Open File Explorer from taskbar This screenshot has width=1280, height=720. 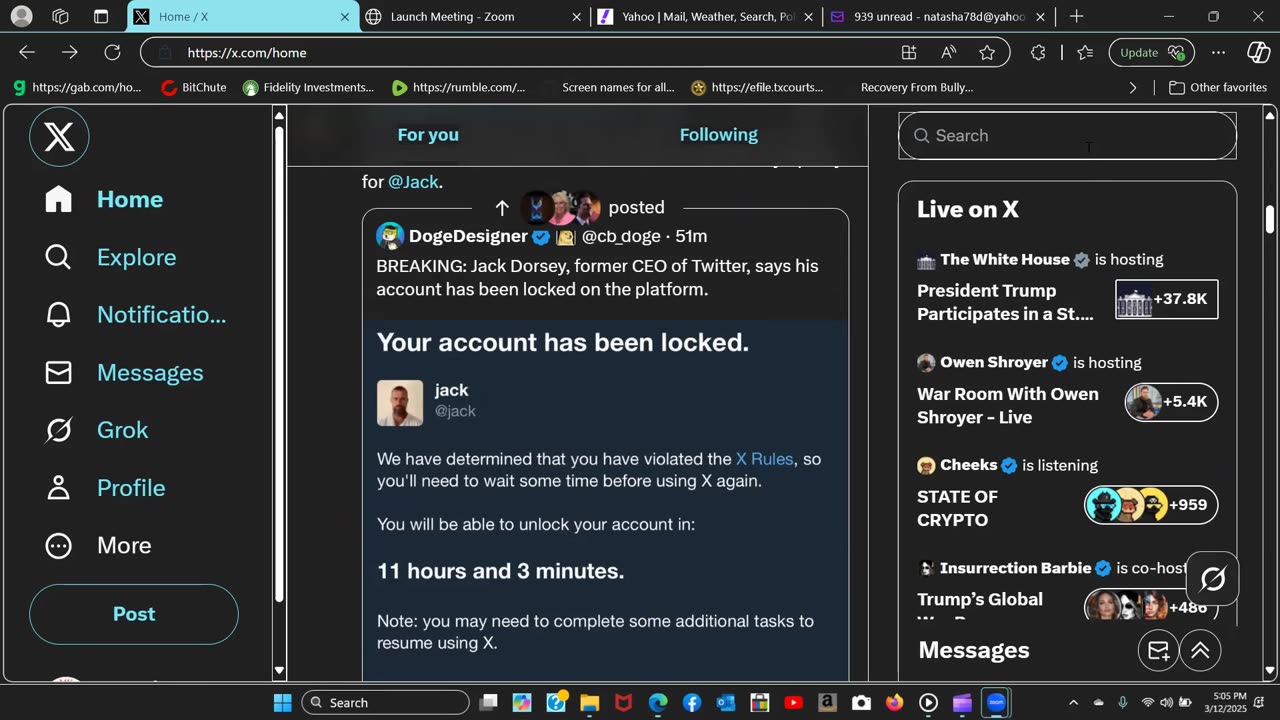coord(589,702)
